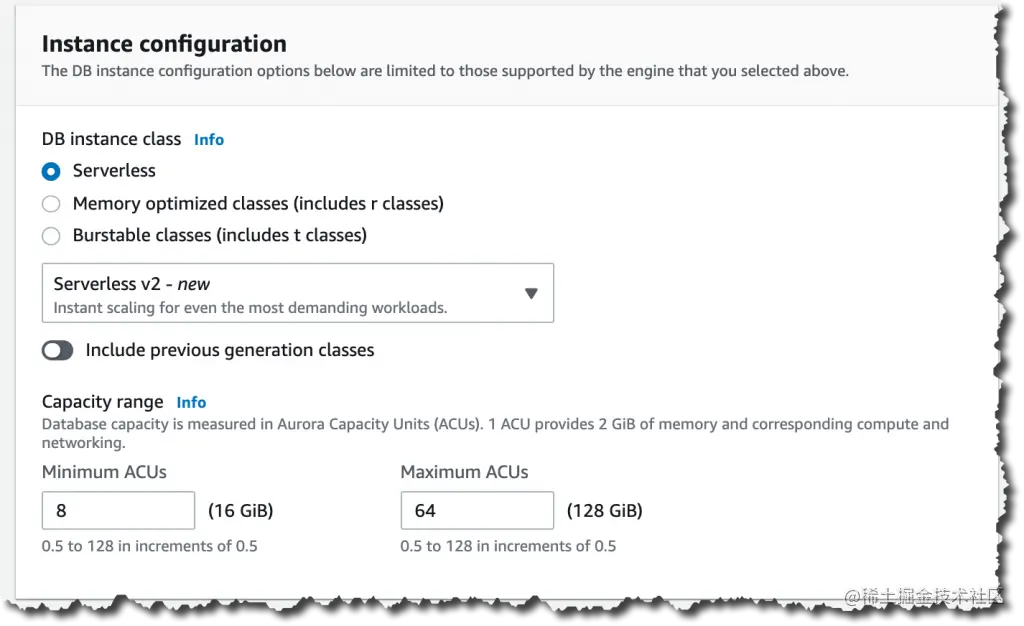Viewport: 1024px width, 626px height.
Task: Click the "Burstable classes (includes t classes)" label
Action: pyautogui.click(x=220, y=236)
